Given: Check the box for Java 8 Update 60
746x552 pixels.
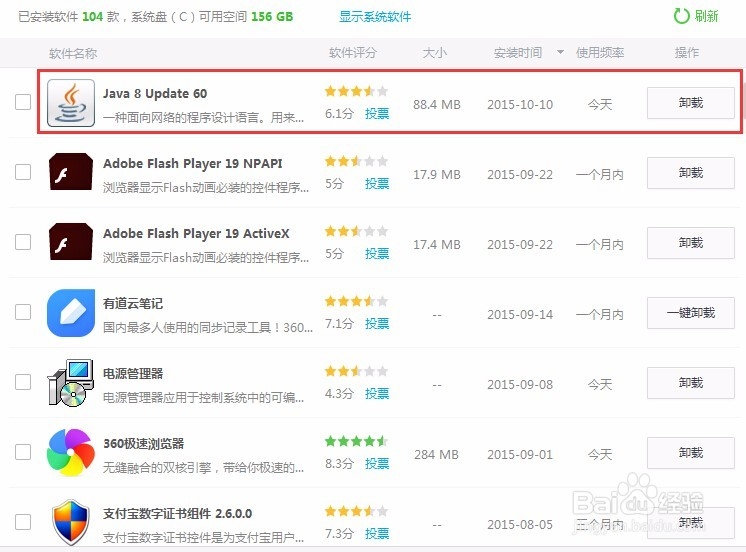Looking at the screenshot, I should pos(23,102).
